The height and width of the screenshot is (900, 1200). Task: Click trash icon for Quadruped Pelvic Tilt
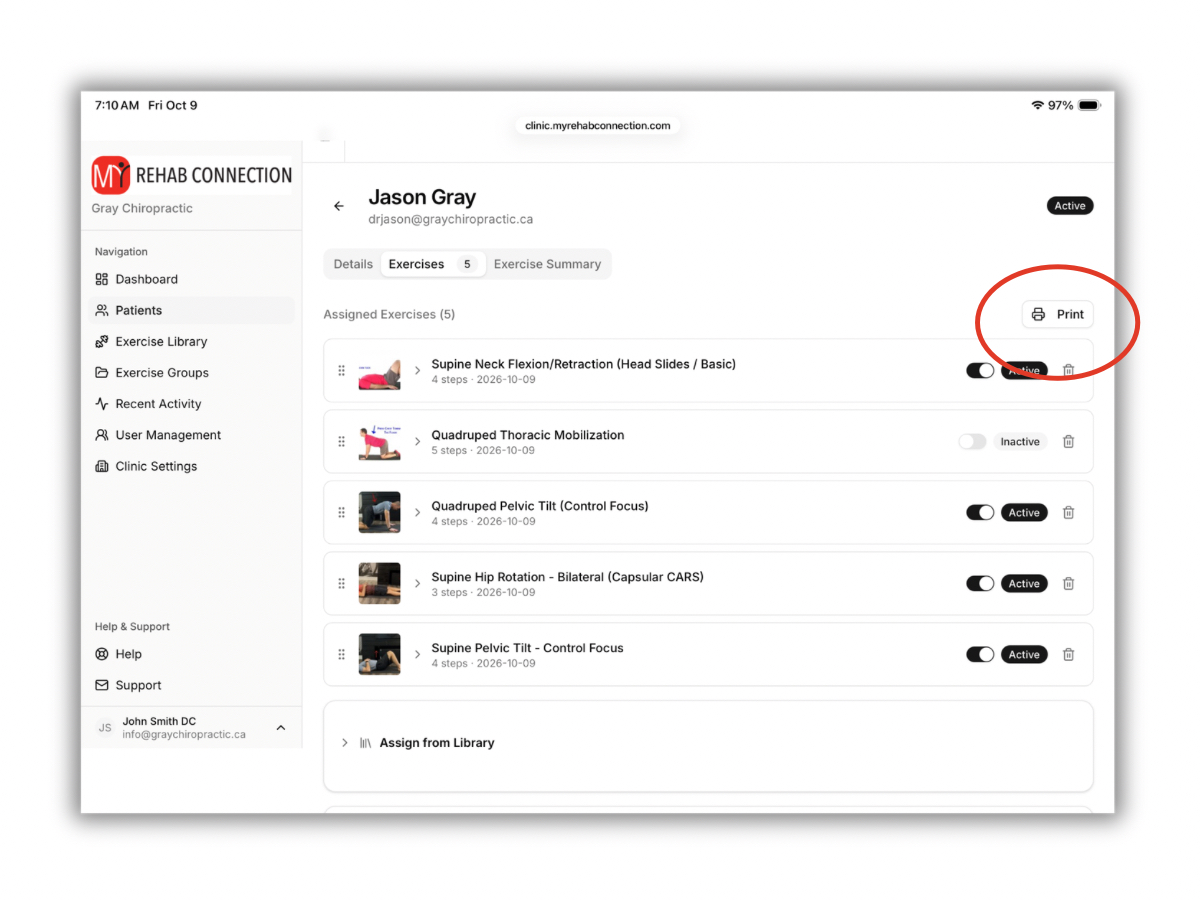(x=1068, y=512)
